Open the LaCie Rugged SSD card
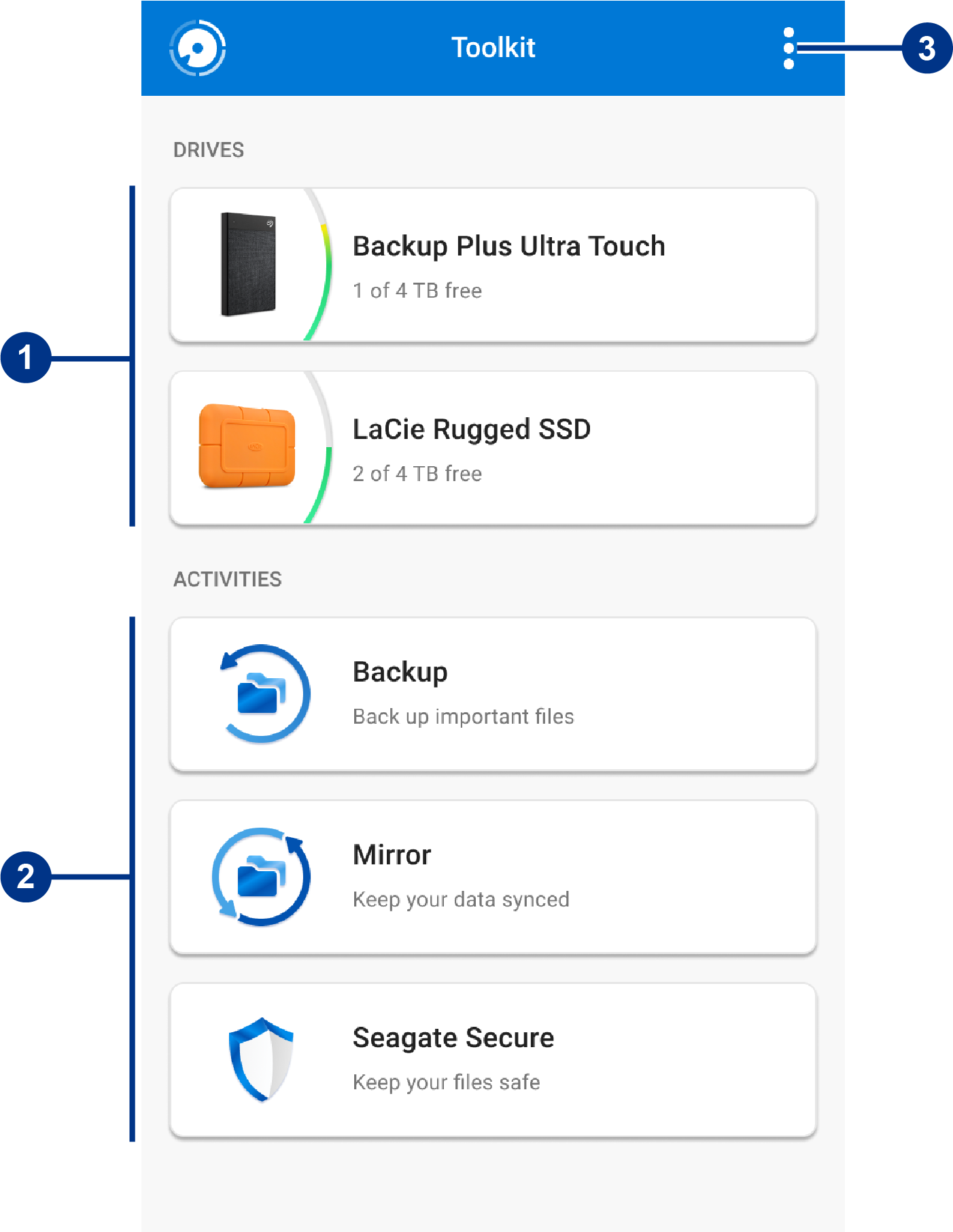The height and width of the screenshot is (1232, 953). pos(493,448)
